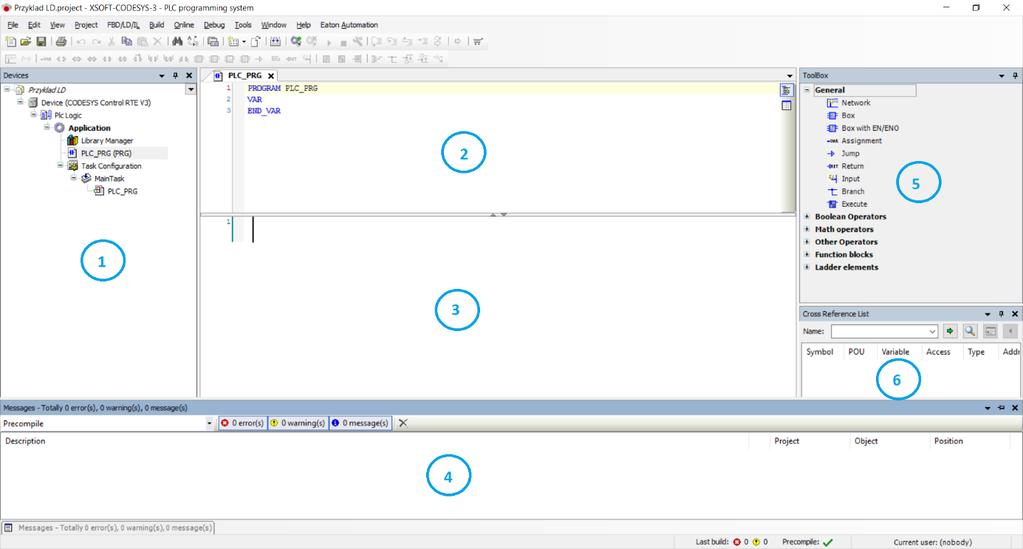The height and width of the screenshot is (549, 1023).
Task: Toggle the 0 error(s) filter
Action: click(x=242, y=423)
